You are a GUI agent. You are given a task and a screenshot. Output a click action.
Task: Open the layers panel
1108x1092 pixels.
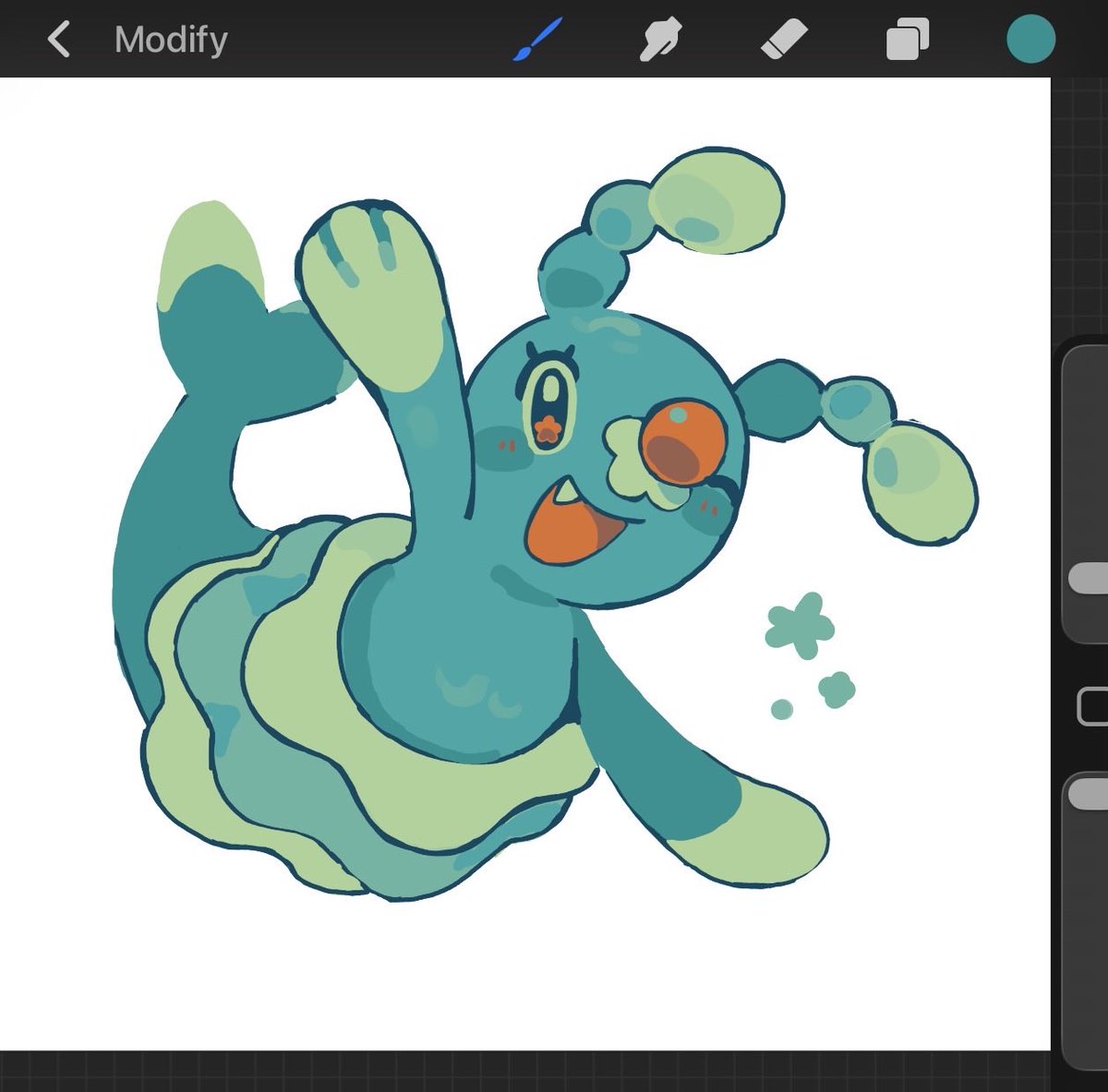(907, 41)
